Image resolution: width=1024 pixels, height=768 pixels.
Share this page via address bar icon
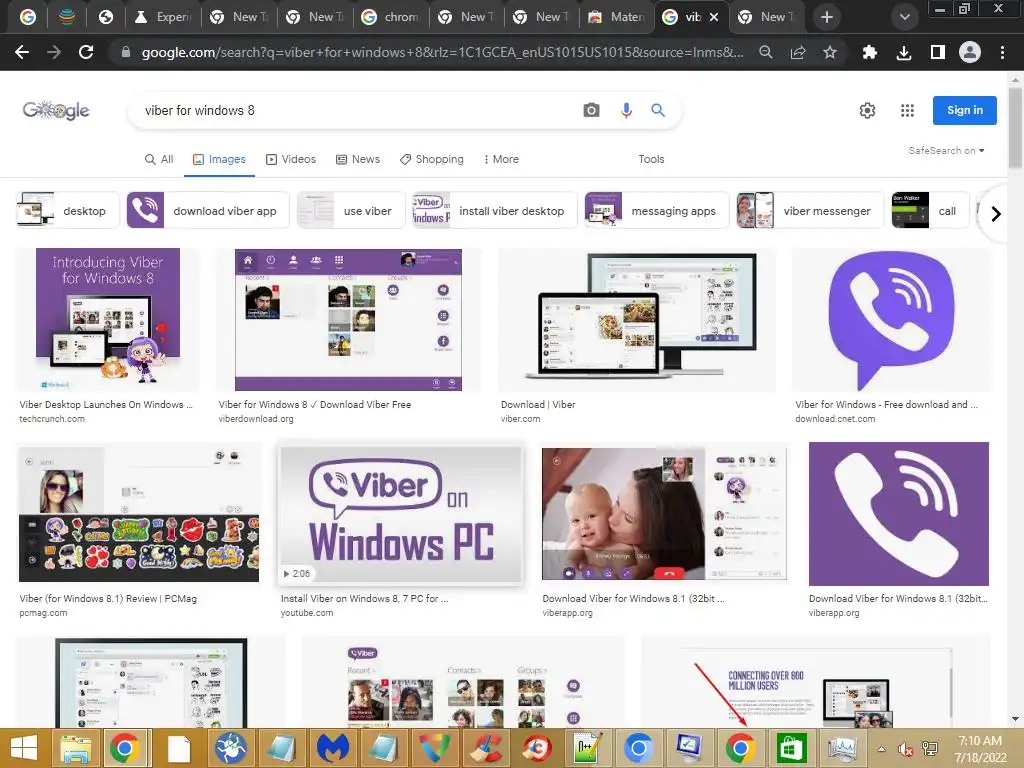[x=798, y=52]
